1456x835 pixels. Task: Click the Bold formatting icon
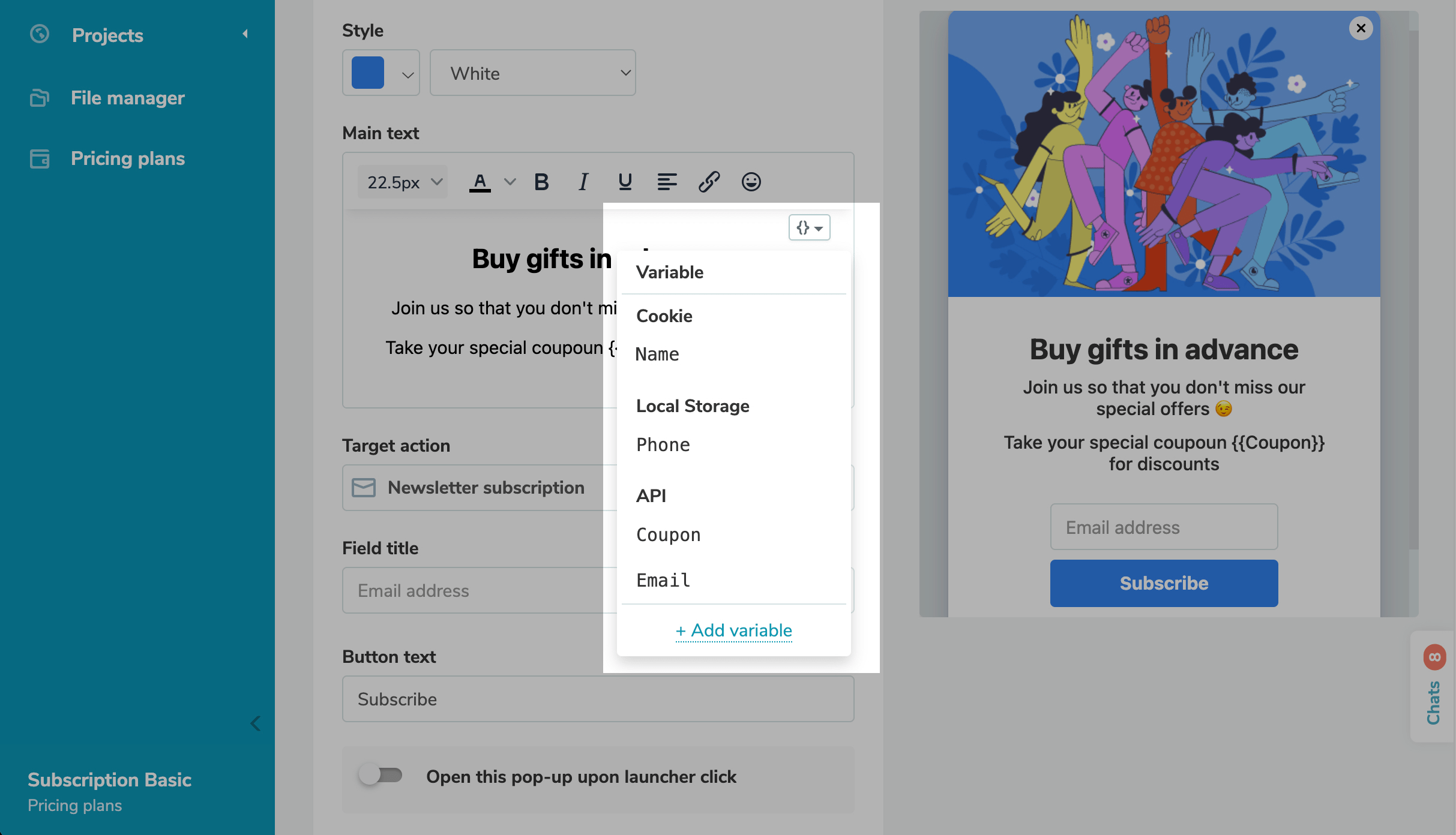tap(541, 182)
